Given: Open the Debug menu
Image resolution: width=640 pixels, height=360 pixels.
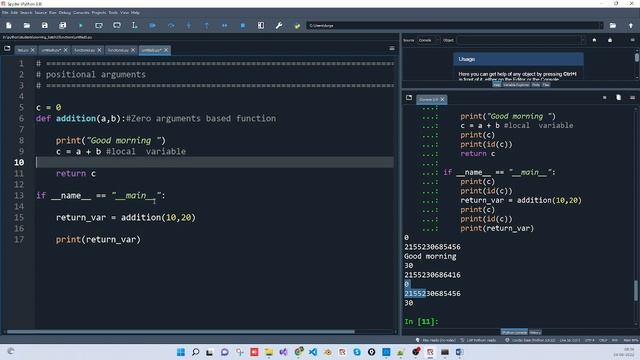Looking at the screenshot, I should coord(64,13).
